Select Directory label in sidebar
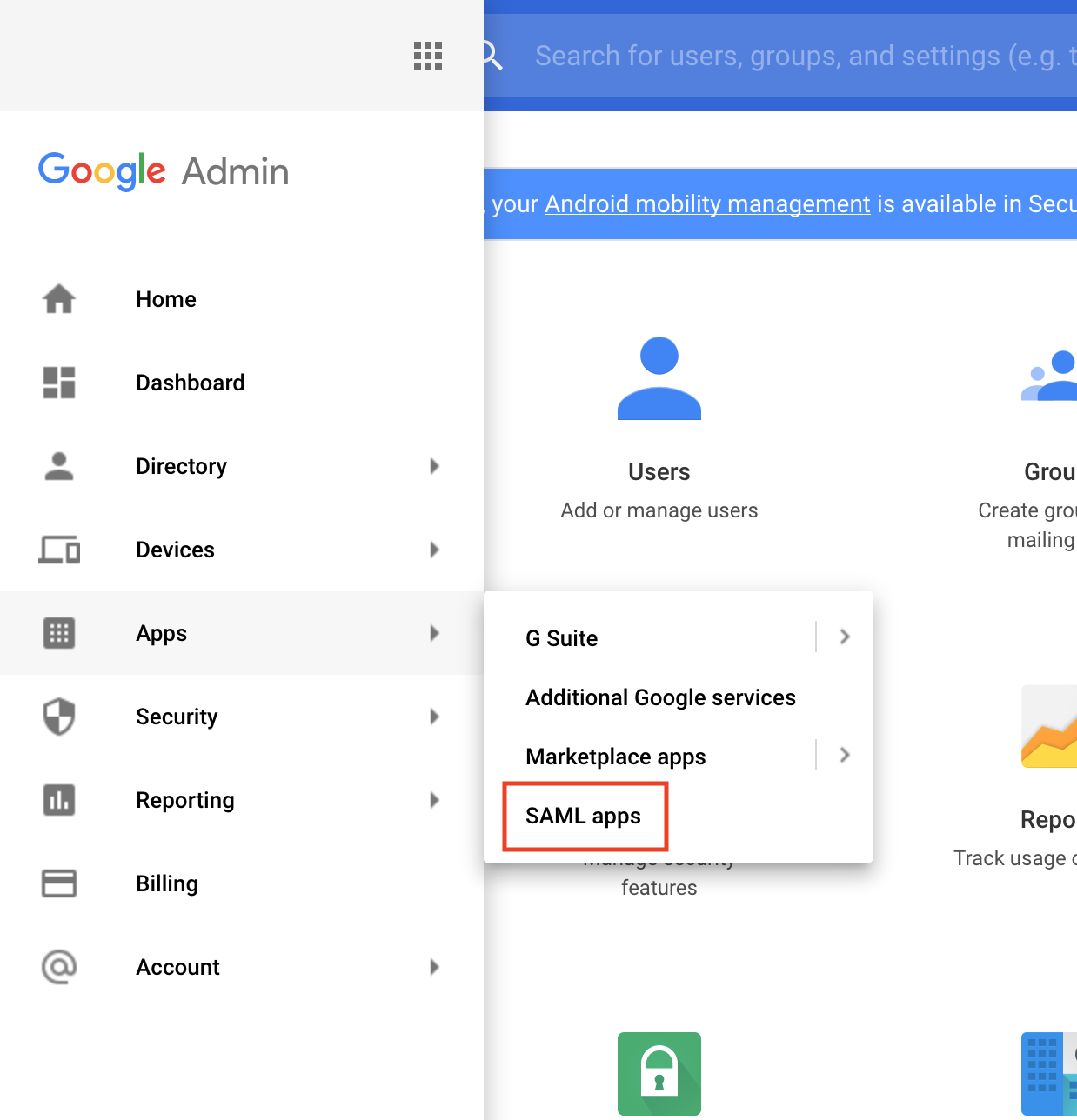This screenshot has width=1077, height=1120. tap(181, 466)
